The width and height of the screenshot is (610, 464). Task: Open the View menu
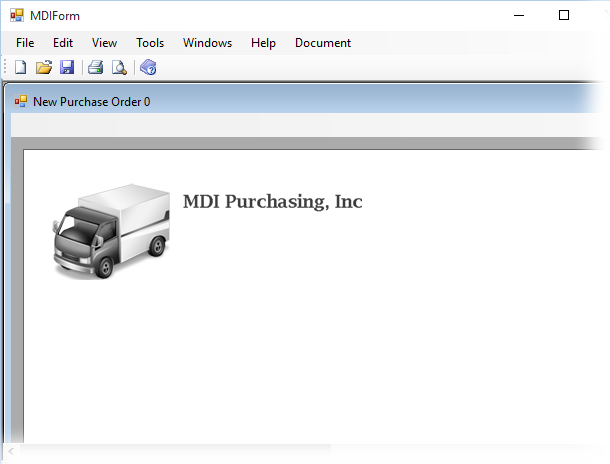[104, 43]
